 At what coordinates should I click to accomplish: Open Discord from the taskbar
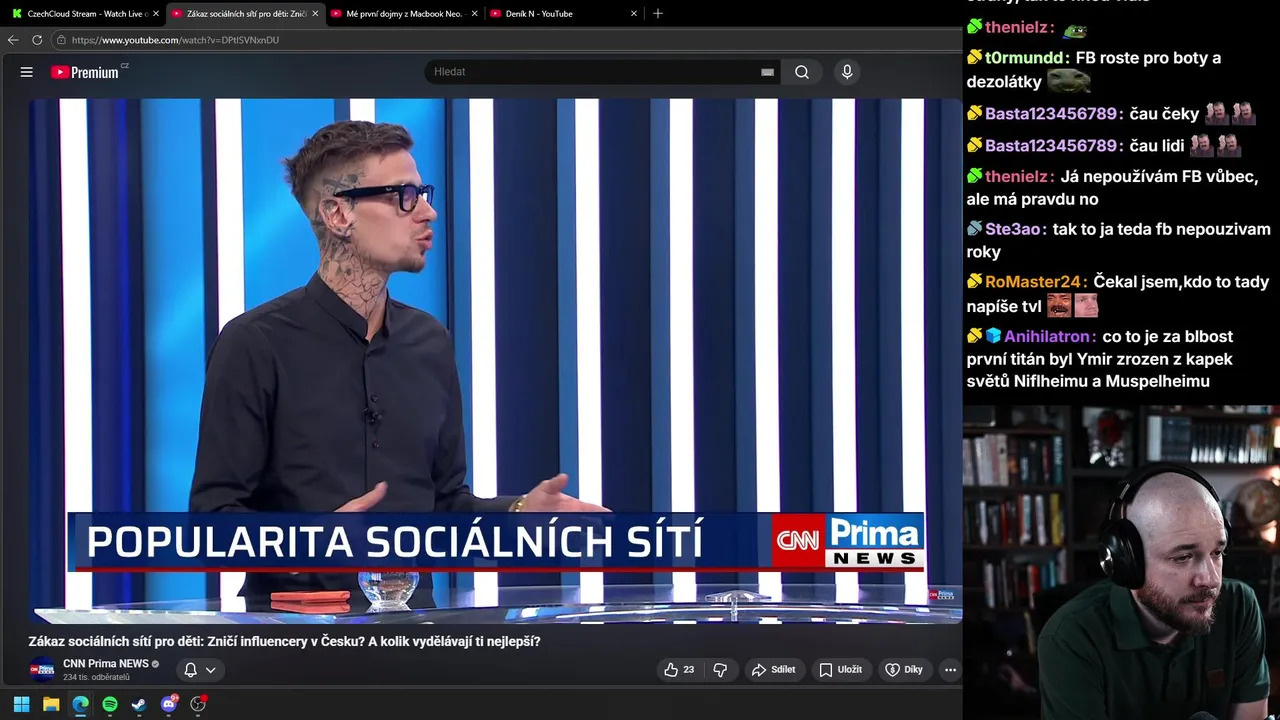tap(169, 704)
